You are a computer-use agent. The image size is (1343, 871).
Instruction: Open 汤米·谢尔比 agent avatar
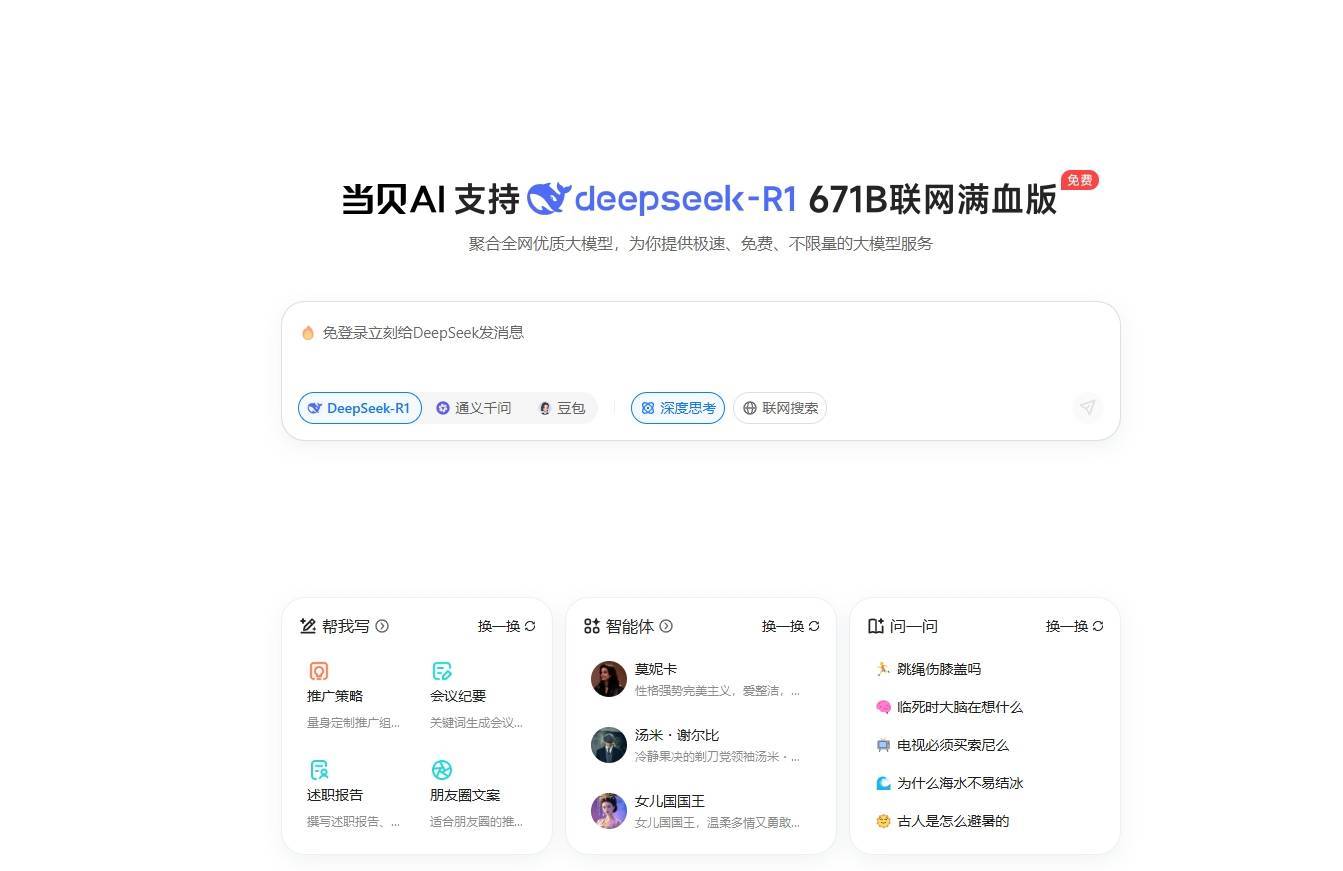click(609, 745)
